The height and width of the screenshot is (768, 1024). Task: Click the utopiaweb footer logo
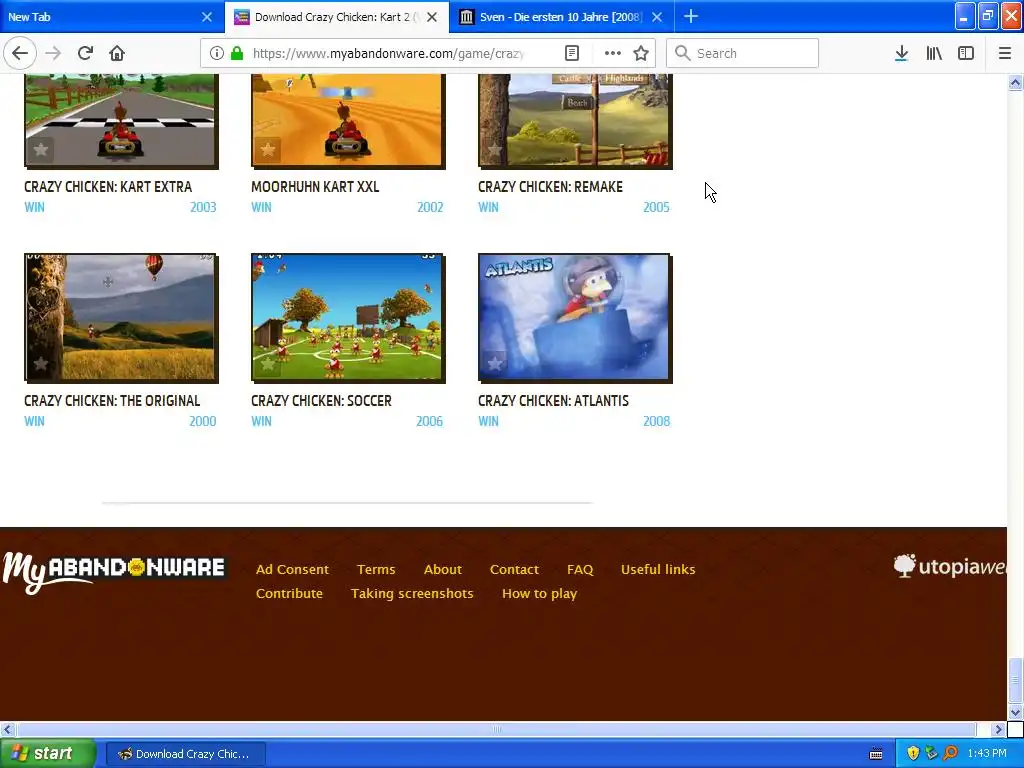[x=950, y=566]
